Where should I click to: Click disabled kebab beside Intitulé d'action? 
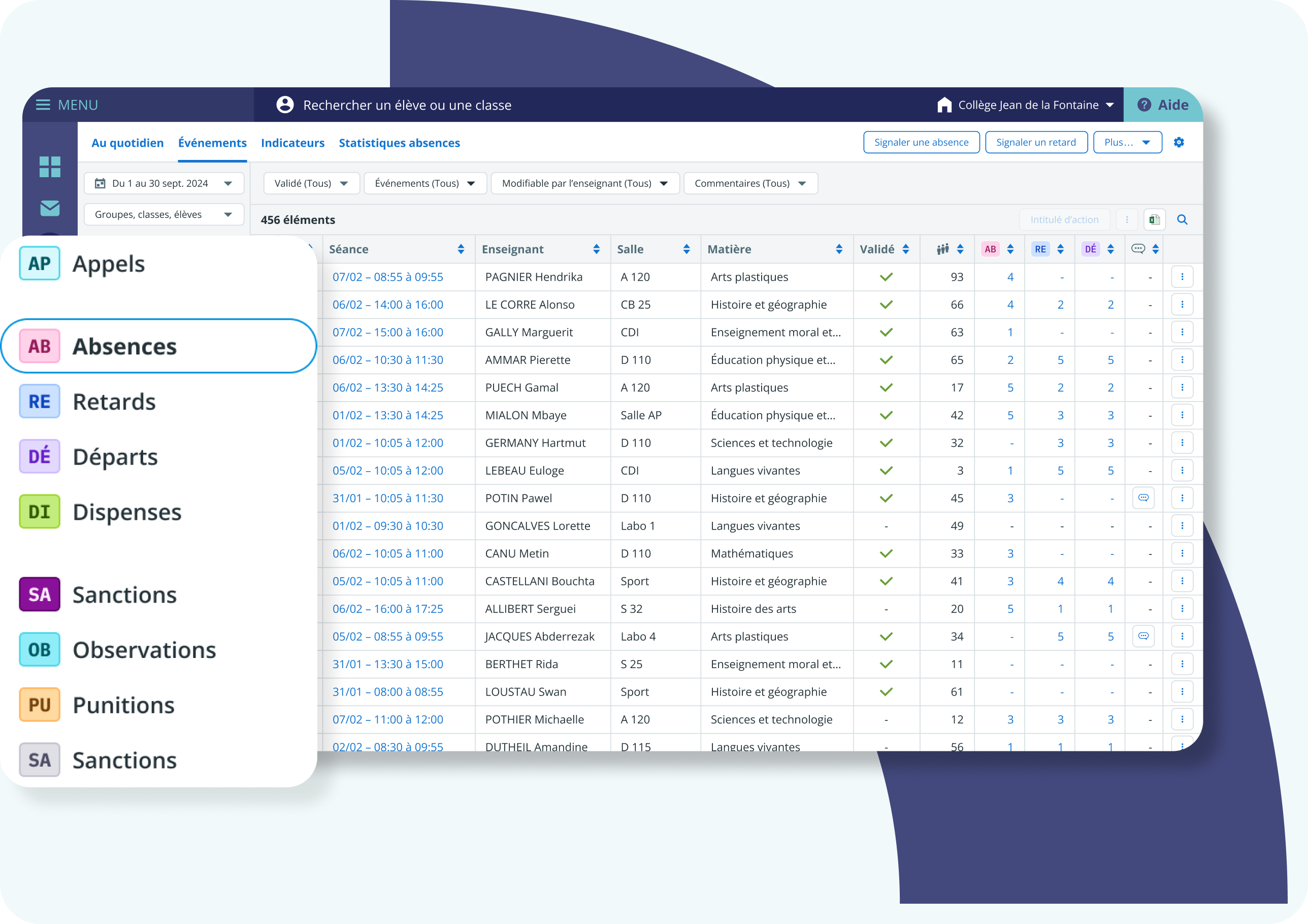pyautogui.click(x=1126, y=220)
